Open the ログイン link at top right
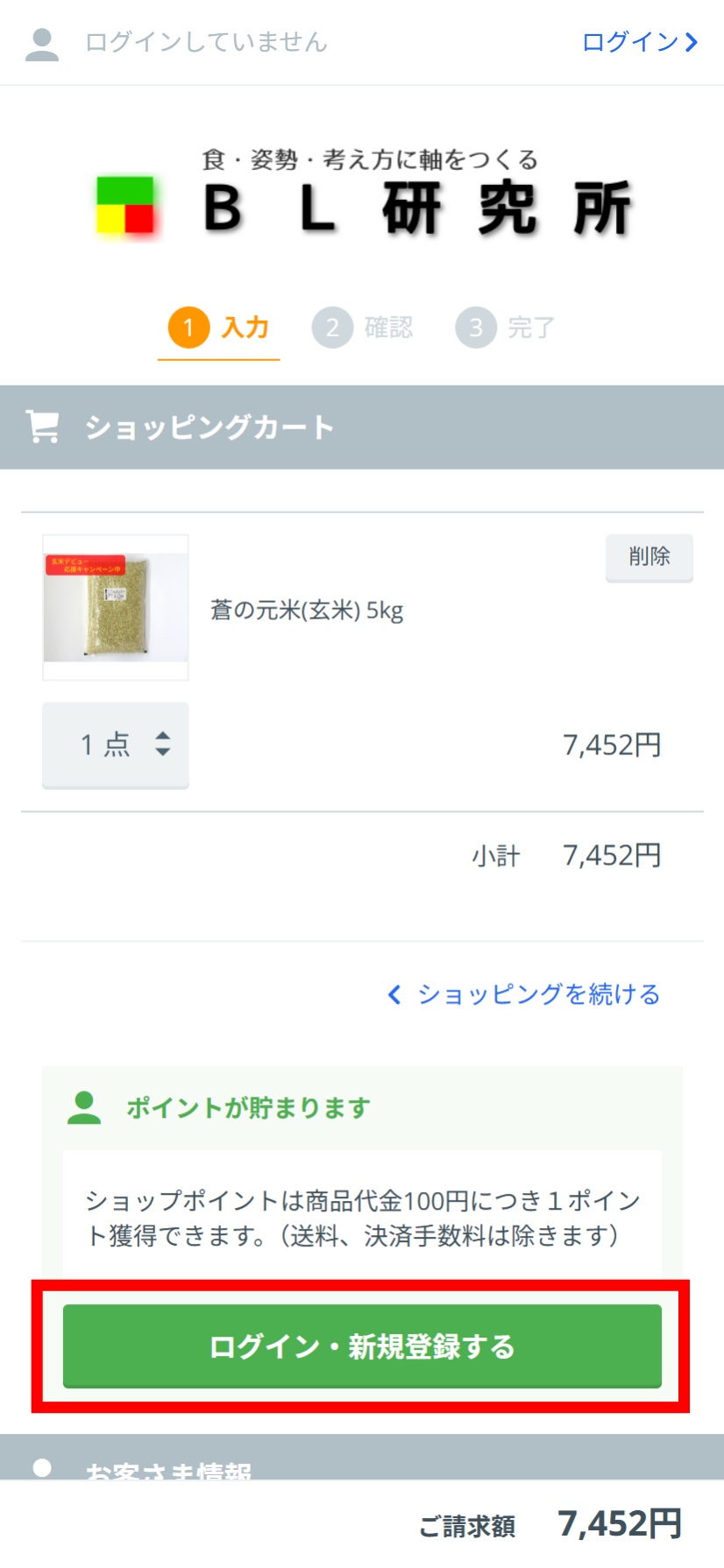Screen dimensions: 724x1568 [x=639, y=42]
